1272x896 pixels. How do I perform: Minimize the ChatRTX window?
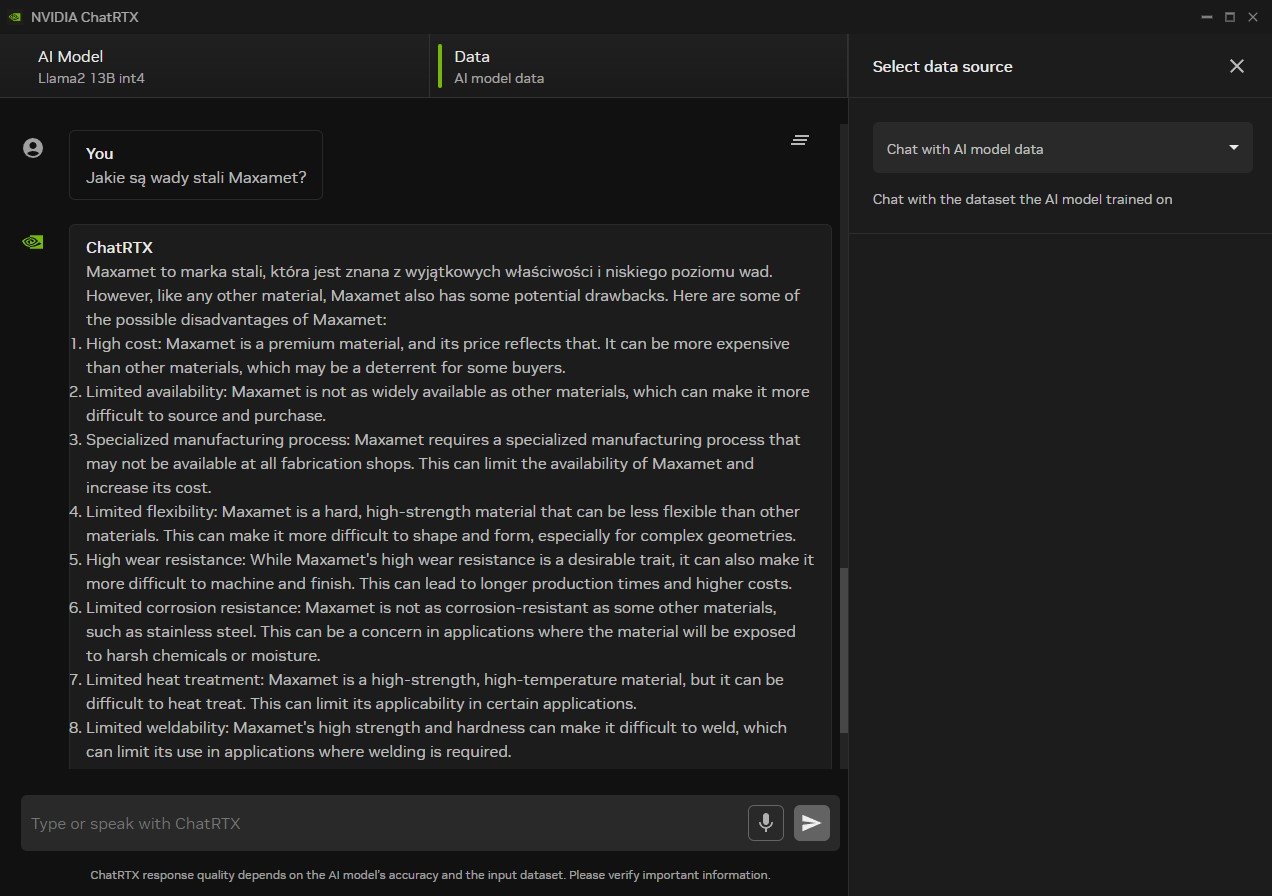coord(1205,16)
